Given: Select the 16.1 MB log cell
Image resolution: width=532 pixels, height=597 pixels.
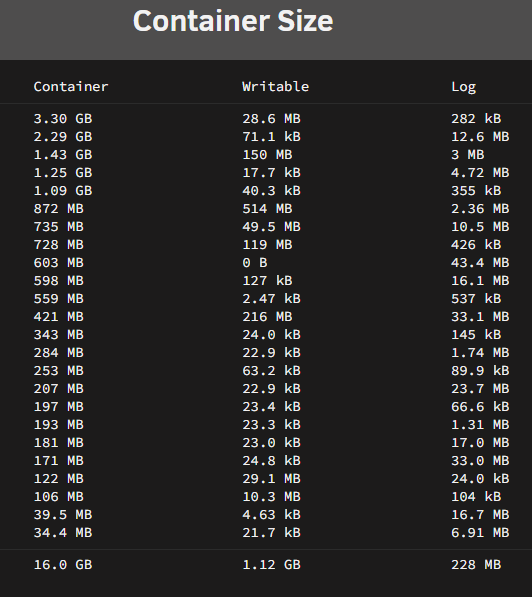Looking at the screenshot, I should pos(480,281).
